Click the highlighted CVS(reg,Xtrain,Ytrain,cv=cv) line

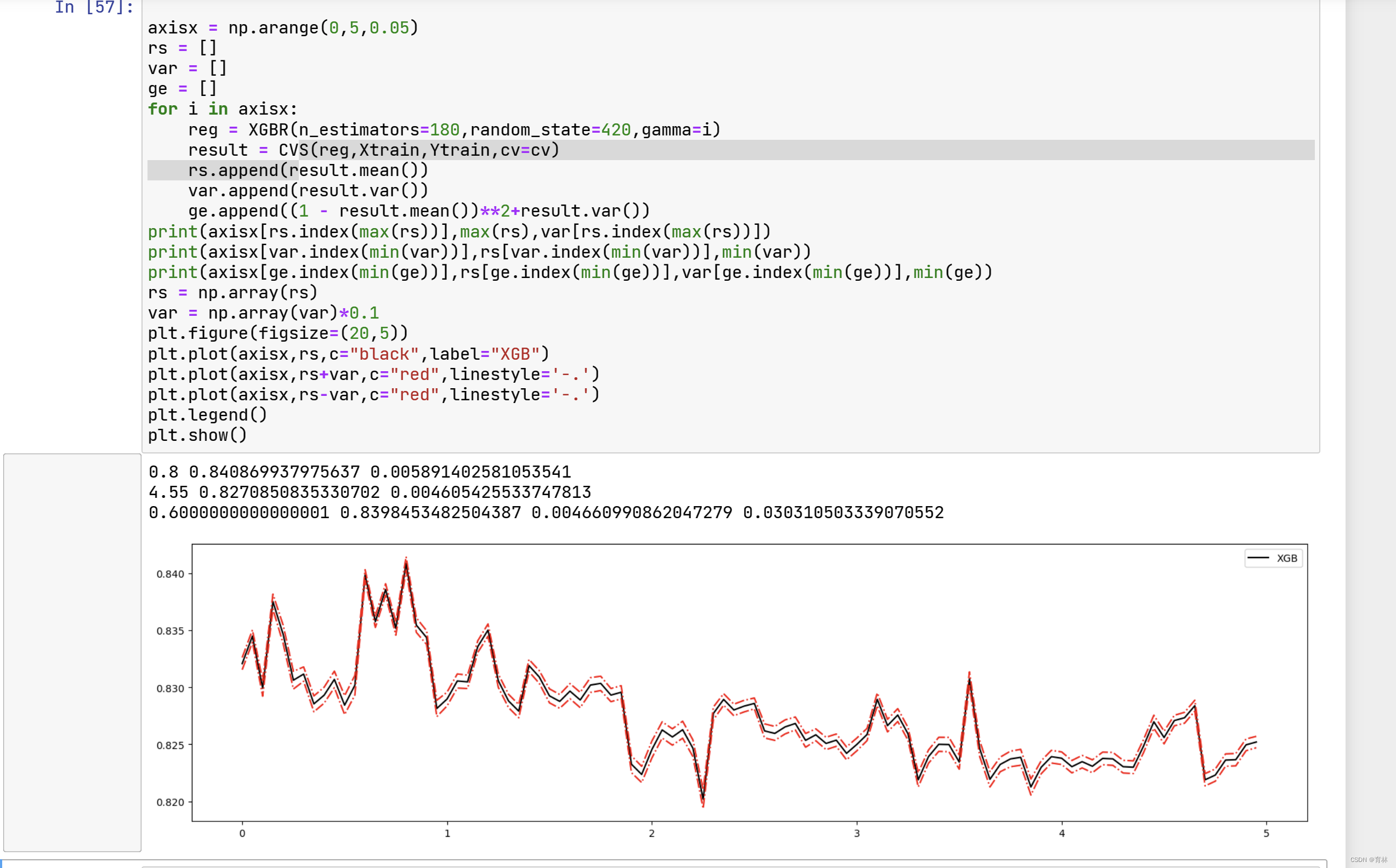(374, 150)
